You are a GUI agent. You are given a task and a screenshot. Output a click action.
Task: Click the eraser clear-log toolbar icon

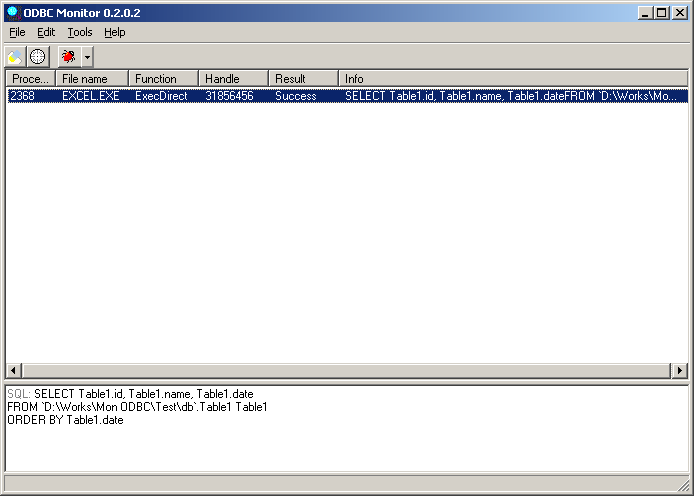coord(15,57)
